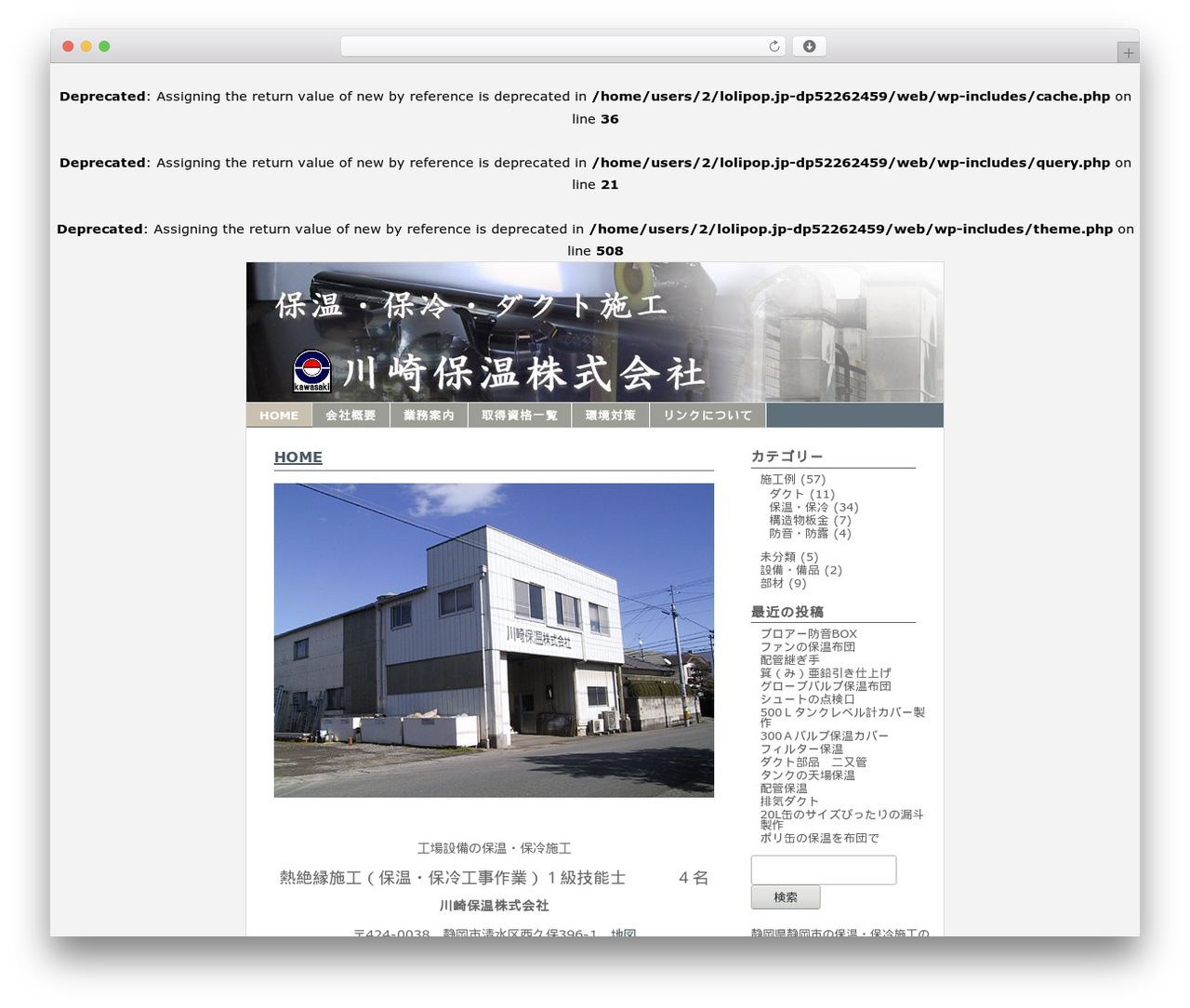
Task: Open the ファンの保温布団 post
Action: (808, 646)
